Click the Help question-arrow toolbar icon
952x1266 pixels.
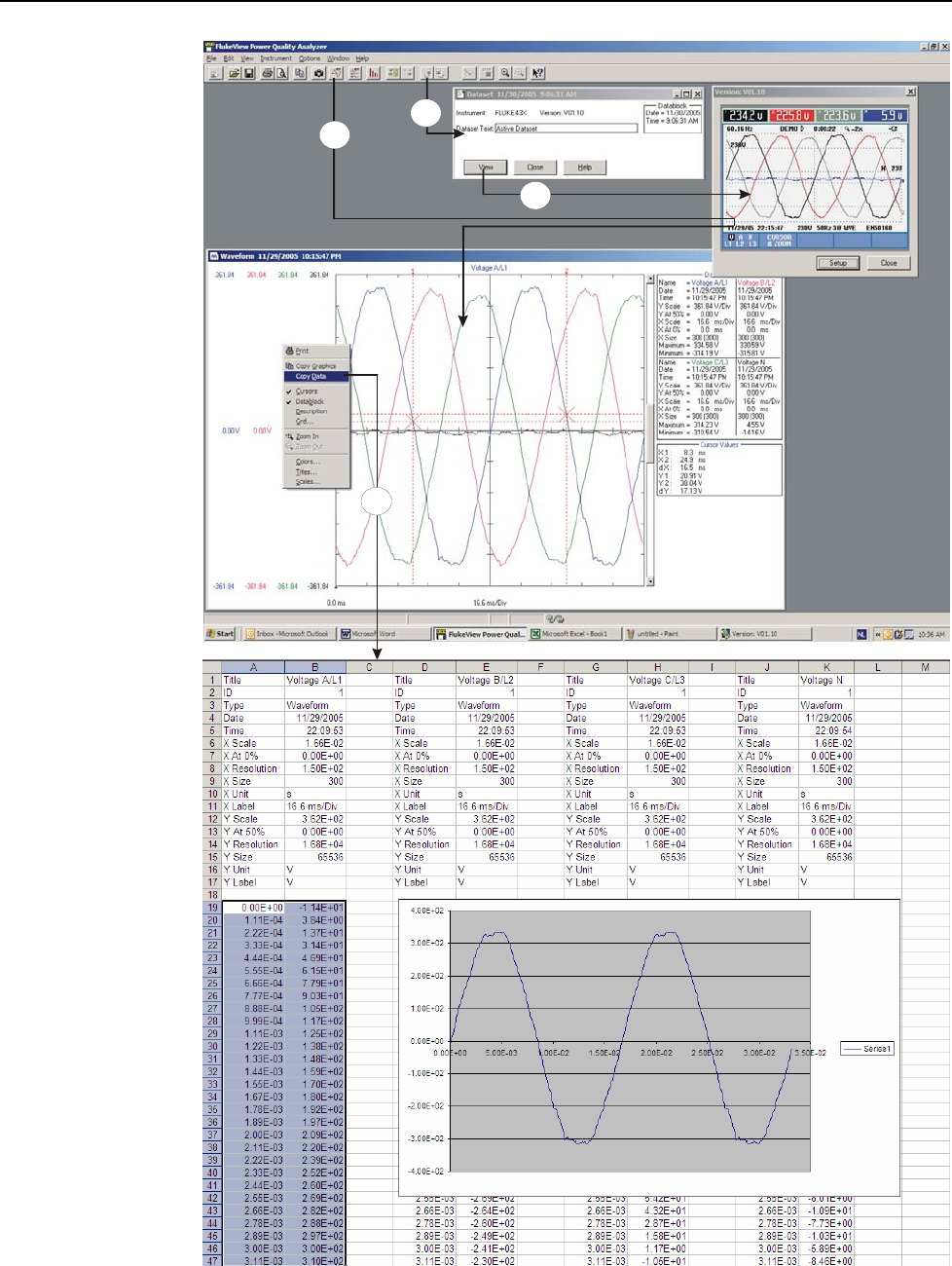point(537,73)
